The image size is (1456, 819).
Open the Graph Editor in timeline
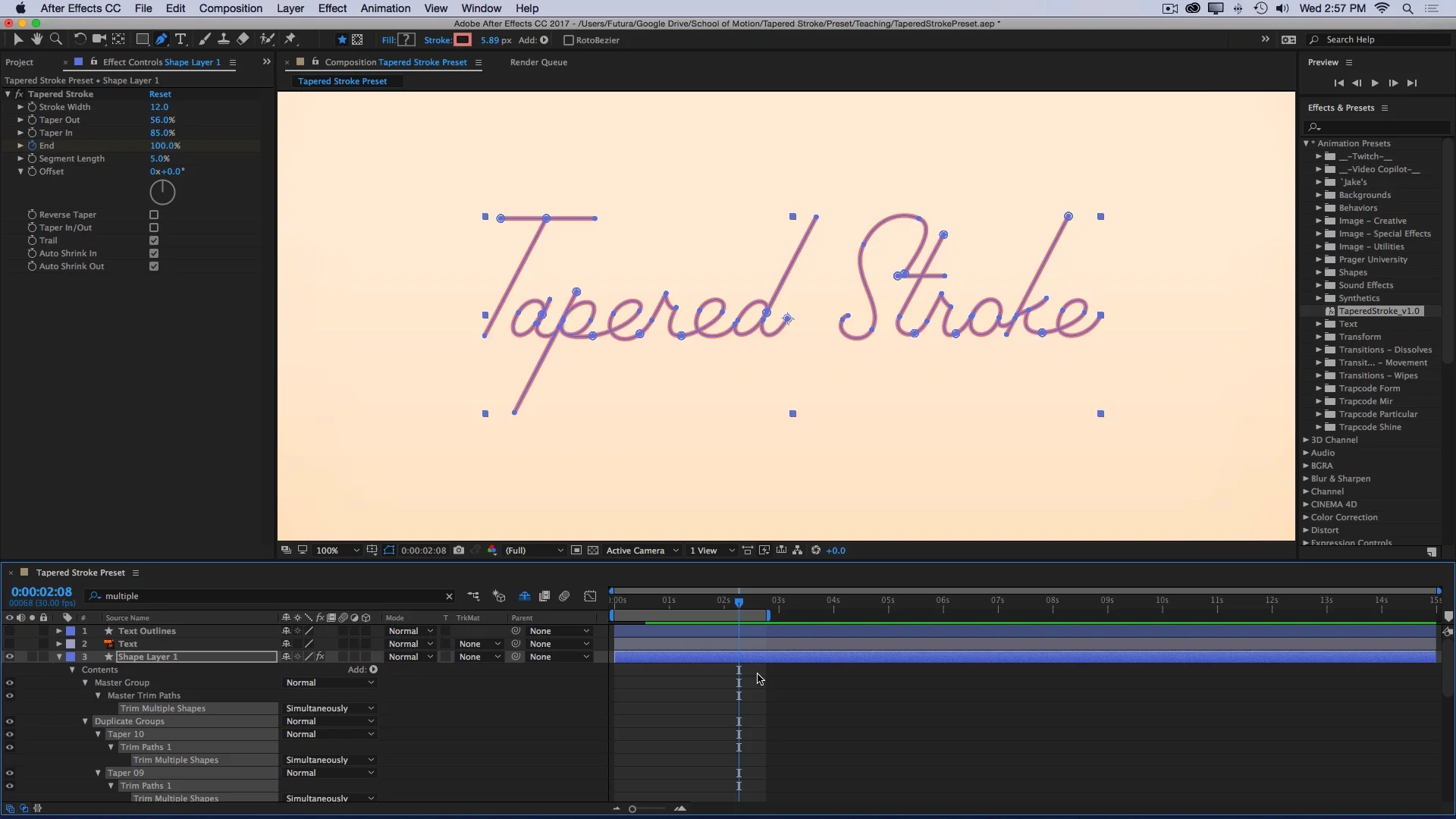(x=590, y=596)
